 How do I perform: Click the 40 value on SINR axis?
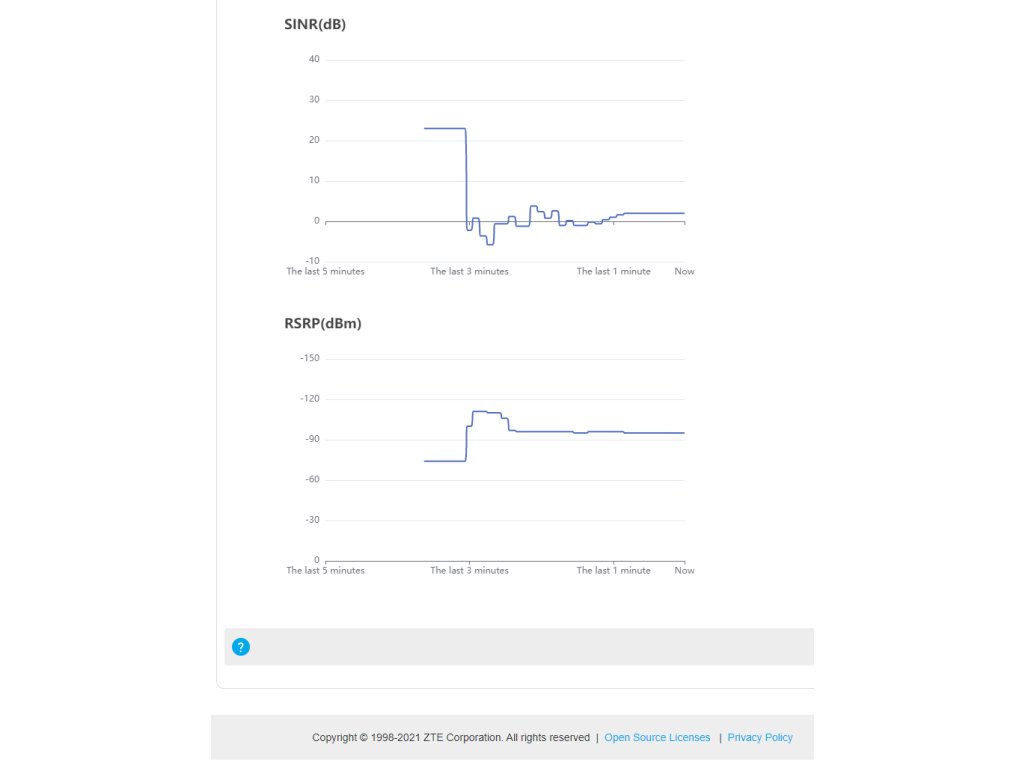314,59
